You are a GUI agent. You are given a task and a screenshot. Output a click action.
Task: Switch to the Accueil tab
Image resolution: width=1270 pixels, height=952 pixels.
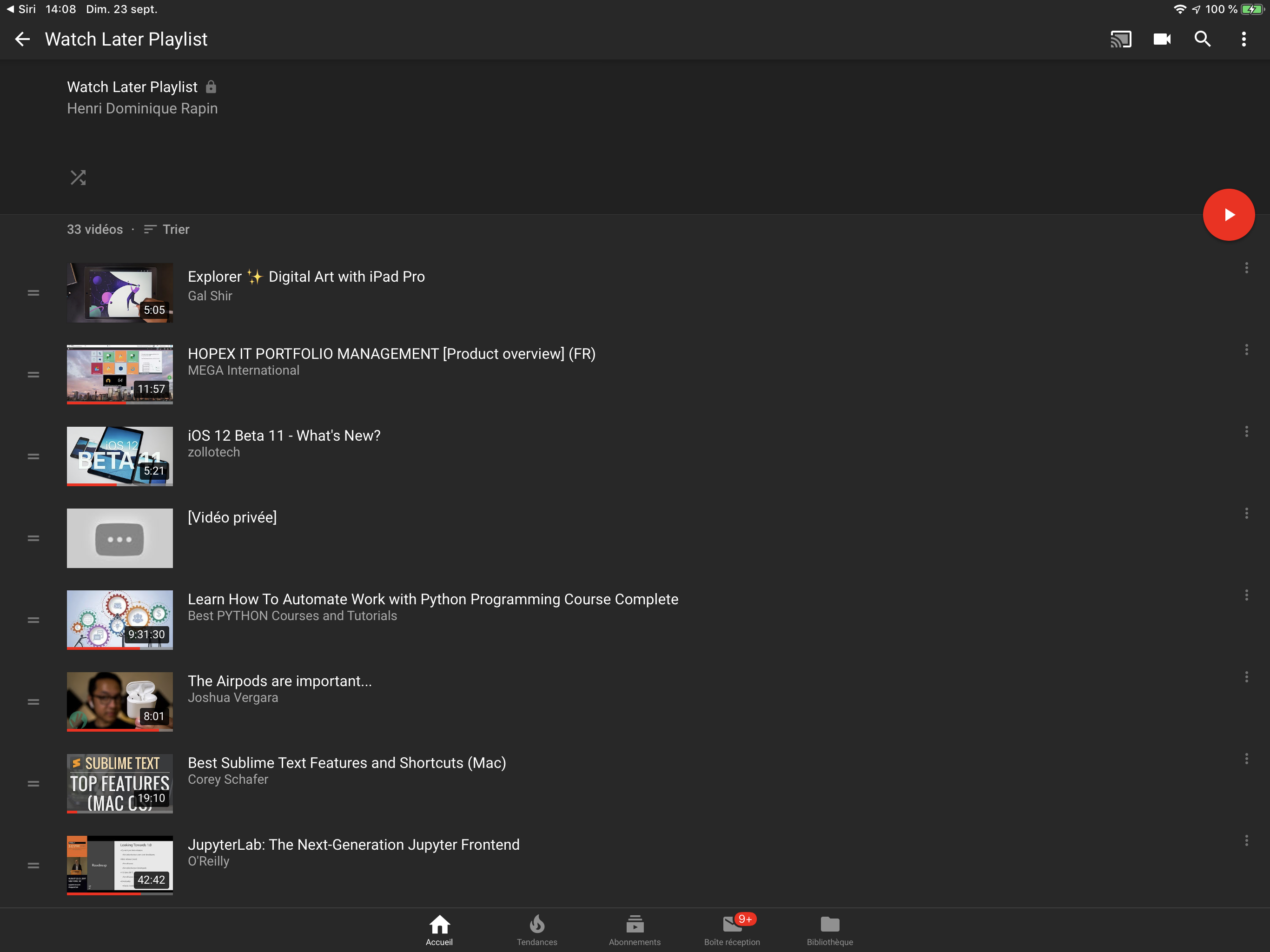click(x=439, y=925)
